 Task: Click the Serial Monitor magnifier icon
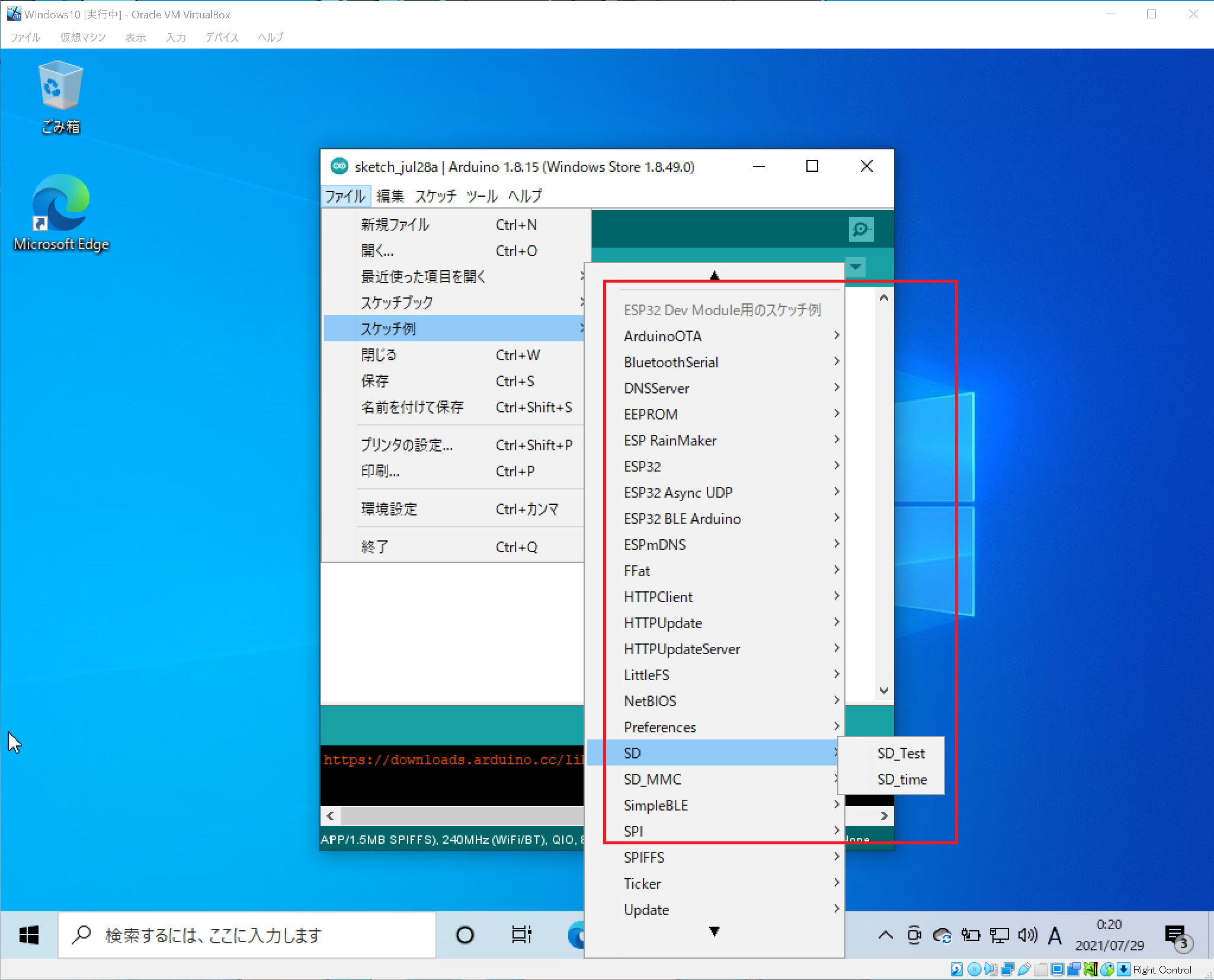coord(860,229)
